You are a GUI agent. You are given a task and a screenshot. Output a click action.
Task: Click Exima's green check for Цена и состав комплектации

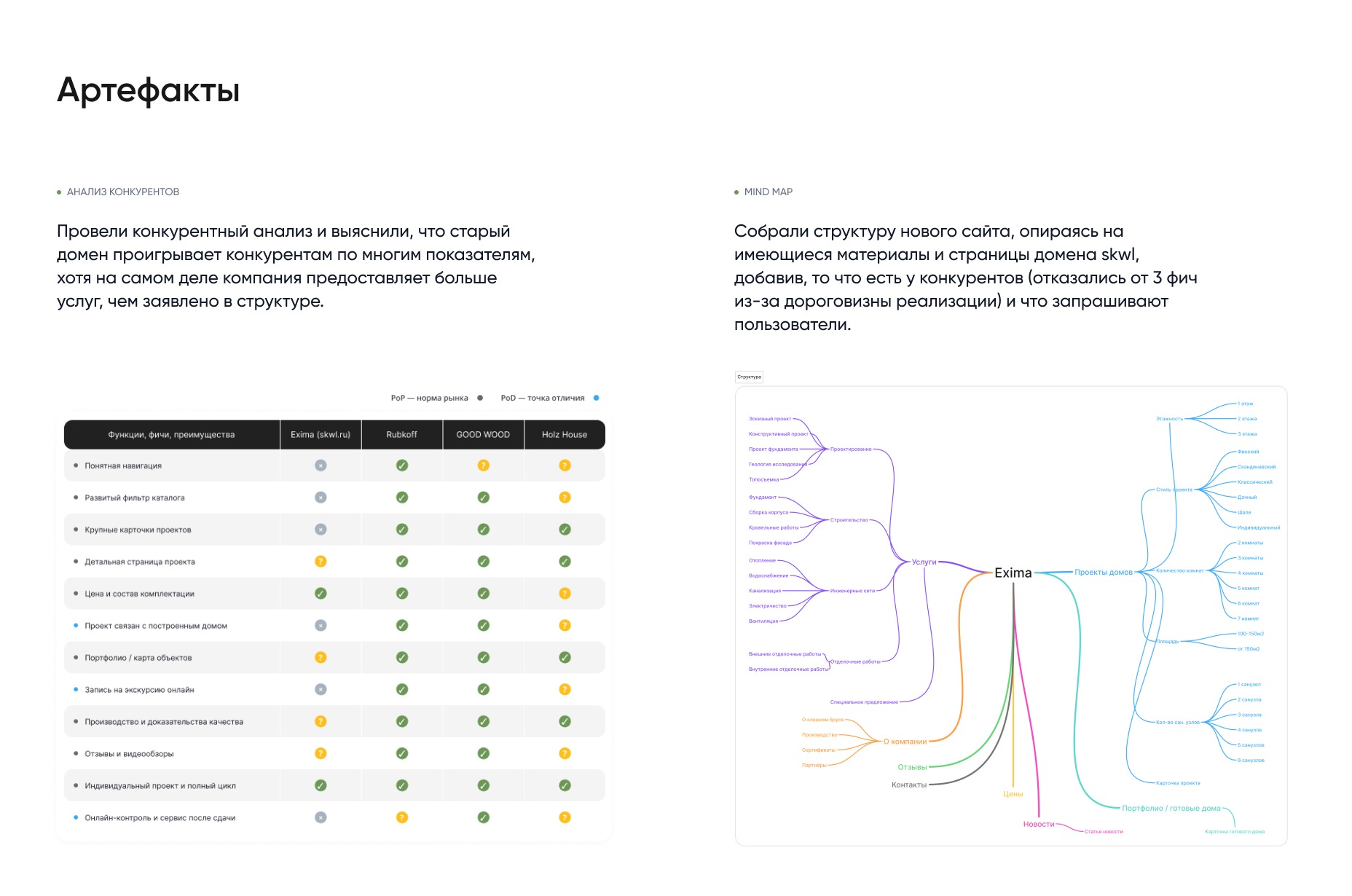pyautogui.click(x=321, y=594)
